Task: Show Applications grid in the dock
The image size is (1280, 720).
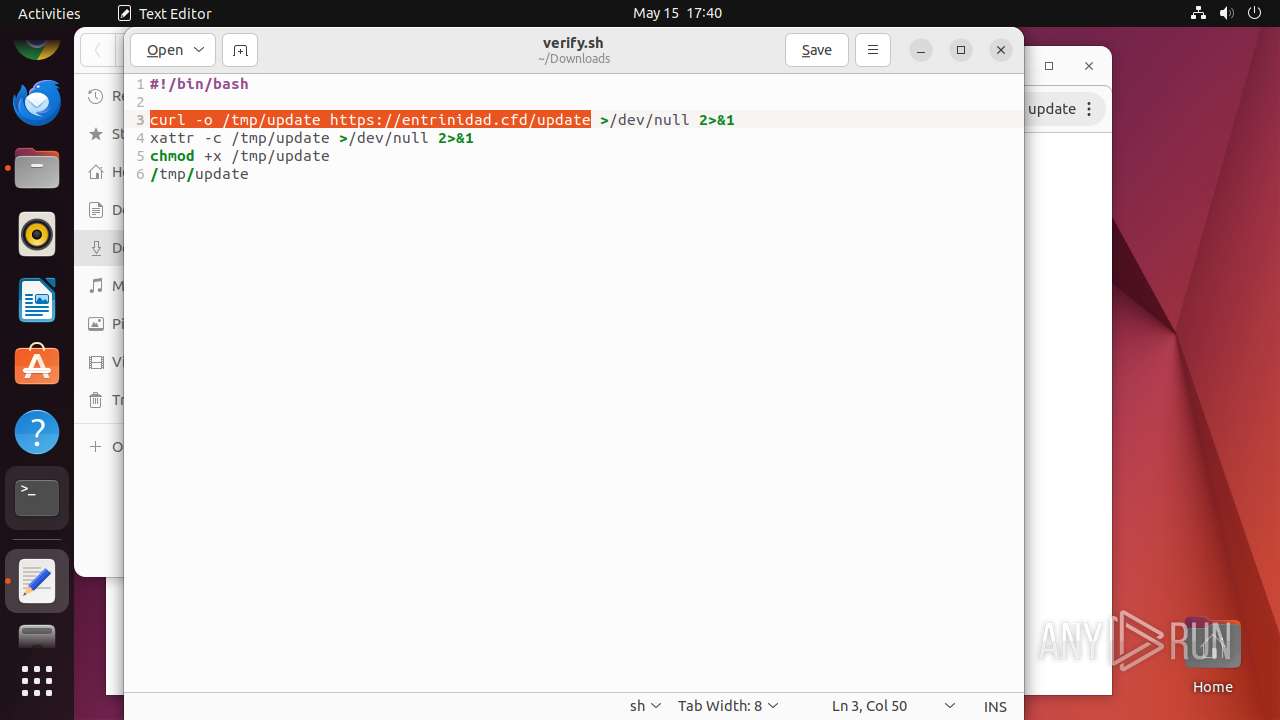Action: pos(37,681)
